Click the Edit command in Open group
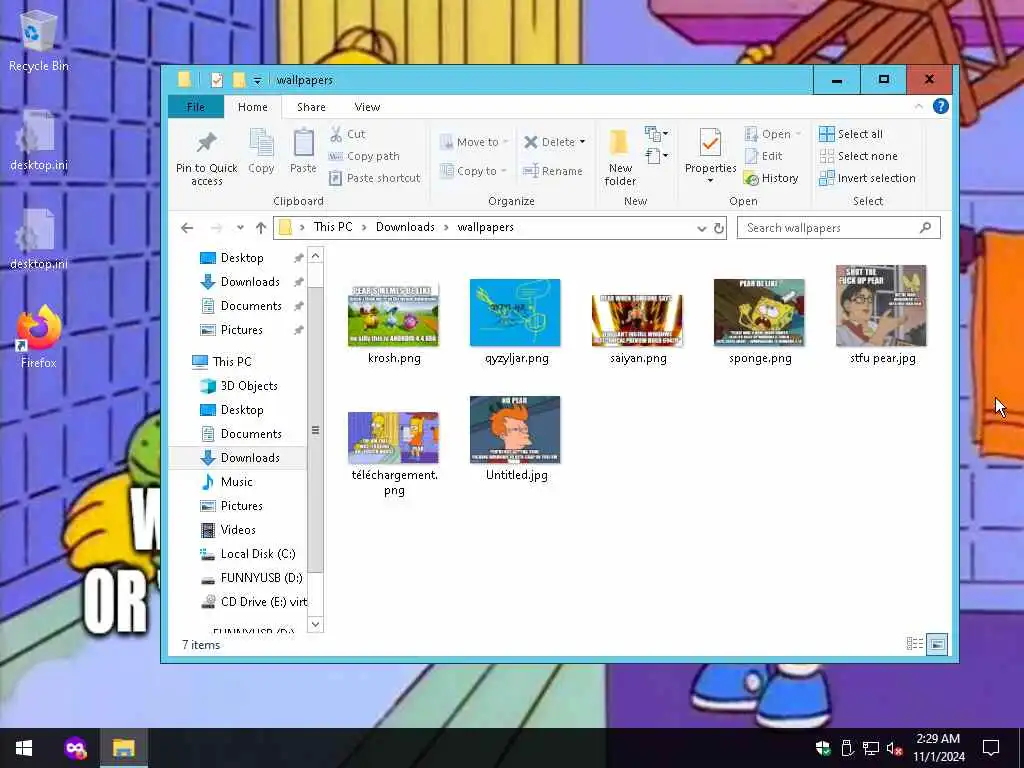 pyautogui.click(x=763, y=156)
